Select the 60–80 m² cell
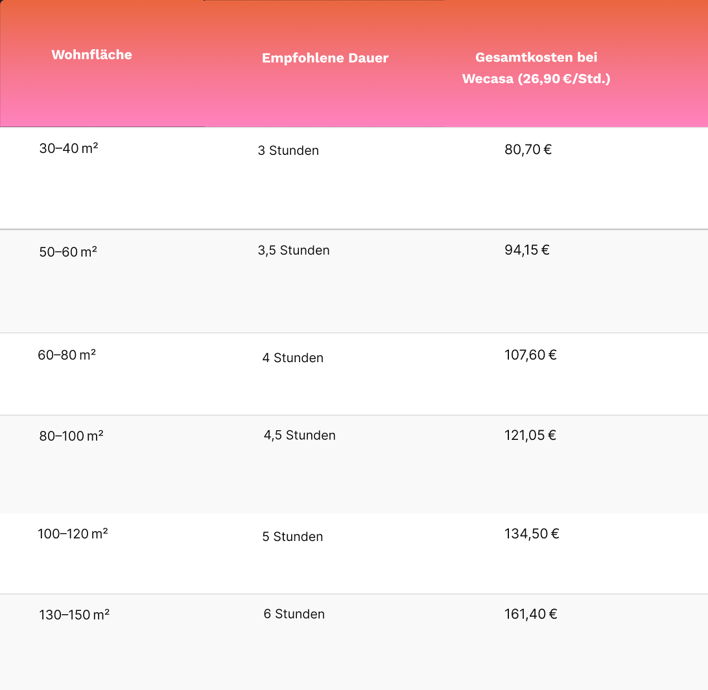708x690 pixels. tap(67, 355)
